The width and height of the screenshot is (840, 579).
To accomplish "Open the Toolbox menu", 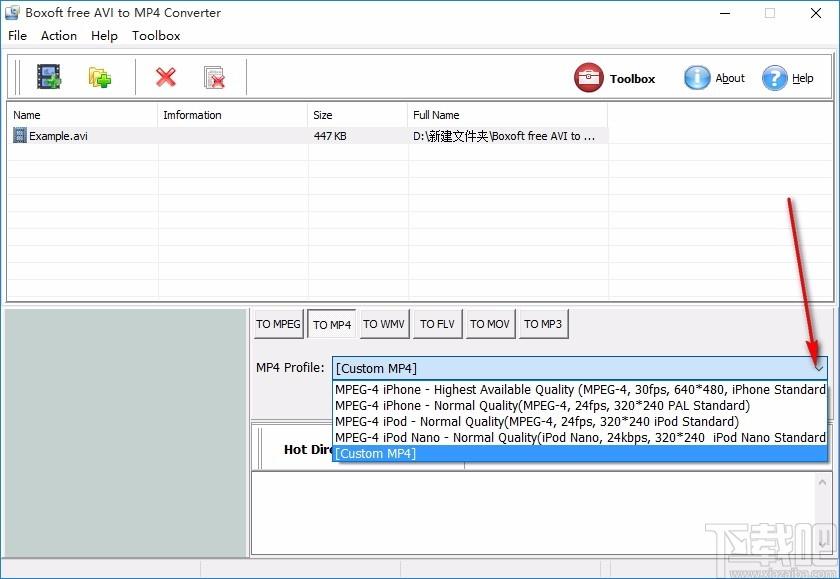I will click(x=156, y=36).
